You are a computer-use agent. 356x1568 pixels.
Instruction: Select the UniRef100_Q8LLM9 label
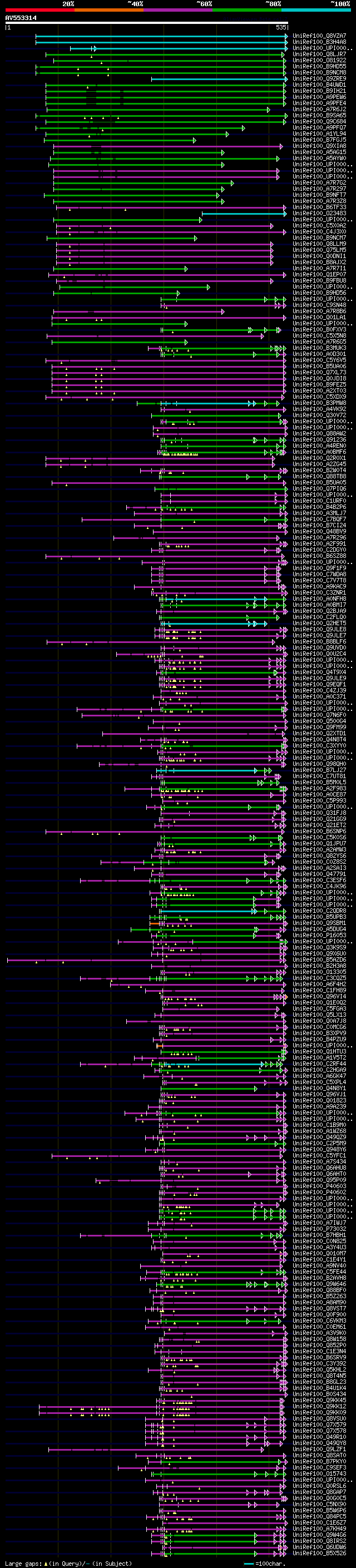[319, 244]
